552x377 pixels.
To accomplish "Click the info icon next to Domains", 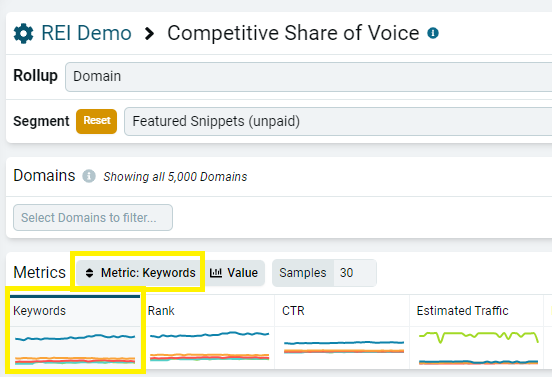I will [89, 176].
